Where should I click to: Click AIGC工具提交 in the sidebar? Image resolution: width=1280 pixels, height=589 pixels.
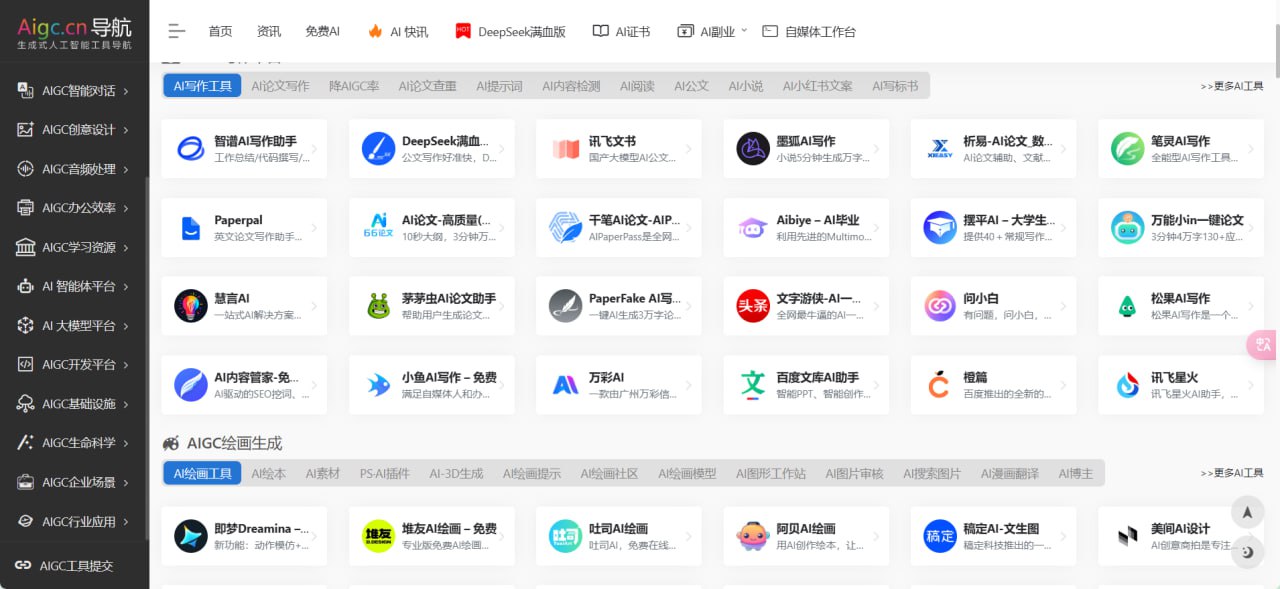(75, 566)
